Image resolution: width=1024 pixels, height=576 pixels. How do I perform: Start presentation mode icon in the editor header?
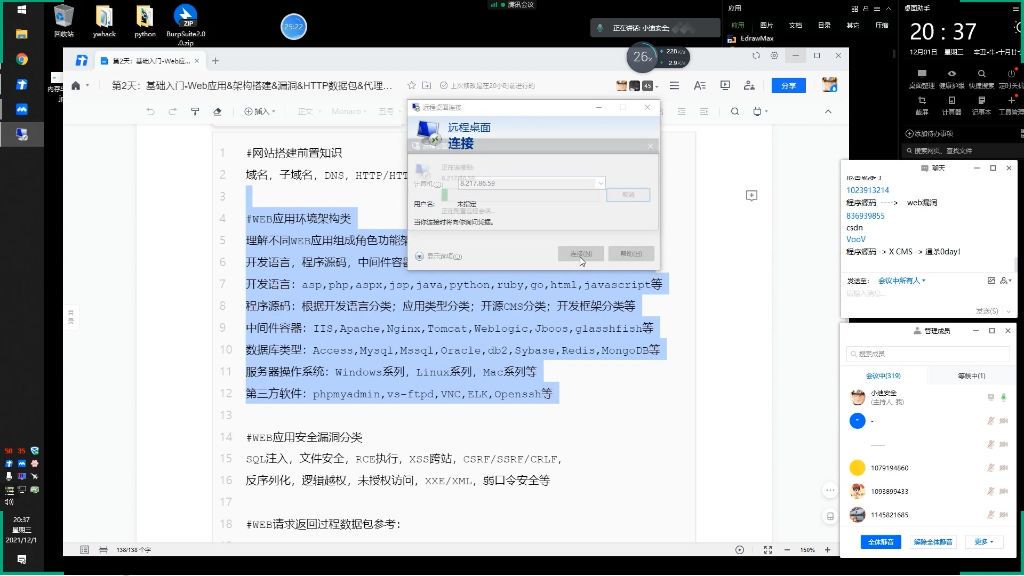coord(725,86)
